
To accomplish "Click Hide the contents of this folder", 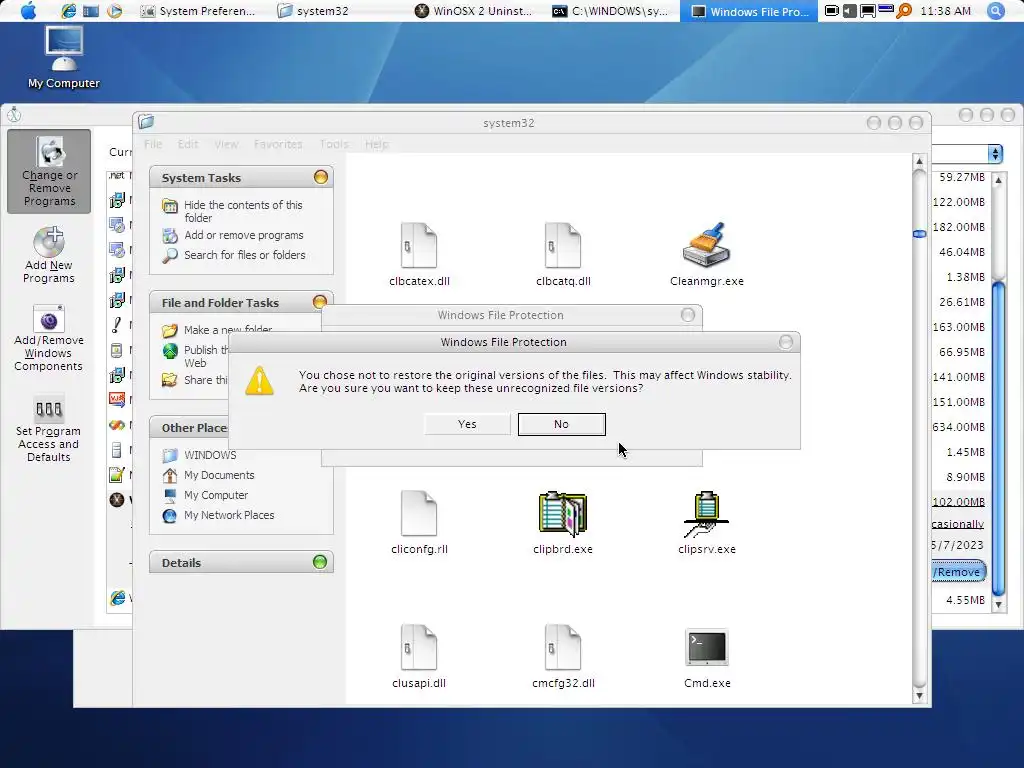I will coord(243,211).
